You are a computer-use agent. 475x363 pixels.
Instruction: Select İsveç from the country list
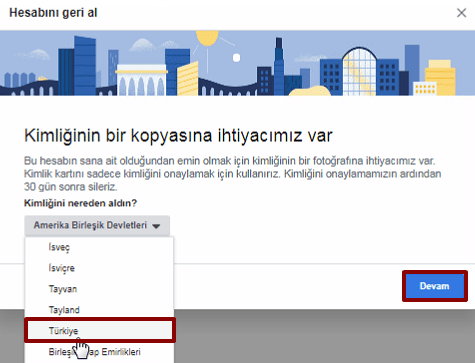[x=99, y=247]
